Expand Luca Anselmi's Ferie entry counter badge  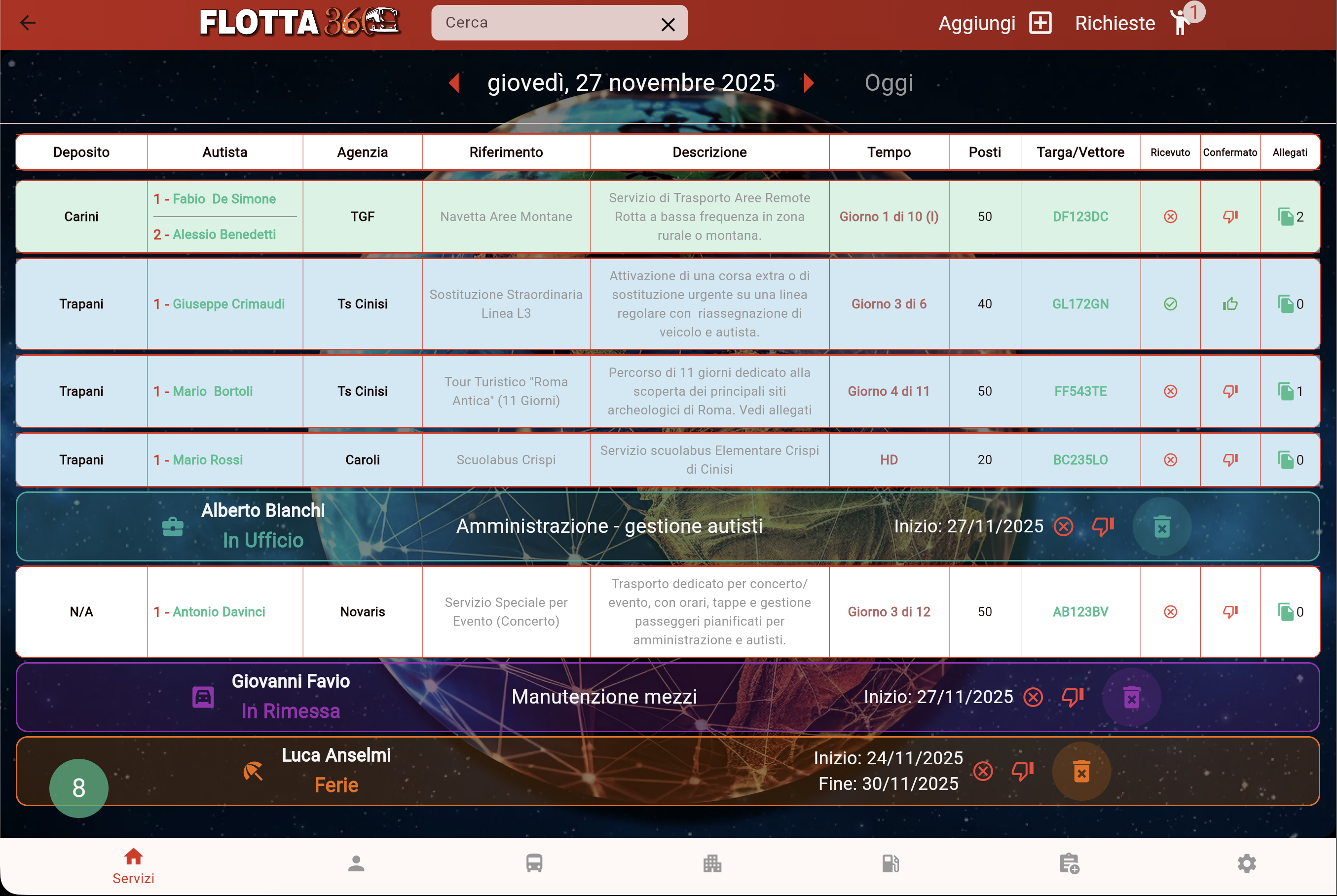coord(78,787)
